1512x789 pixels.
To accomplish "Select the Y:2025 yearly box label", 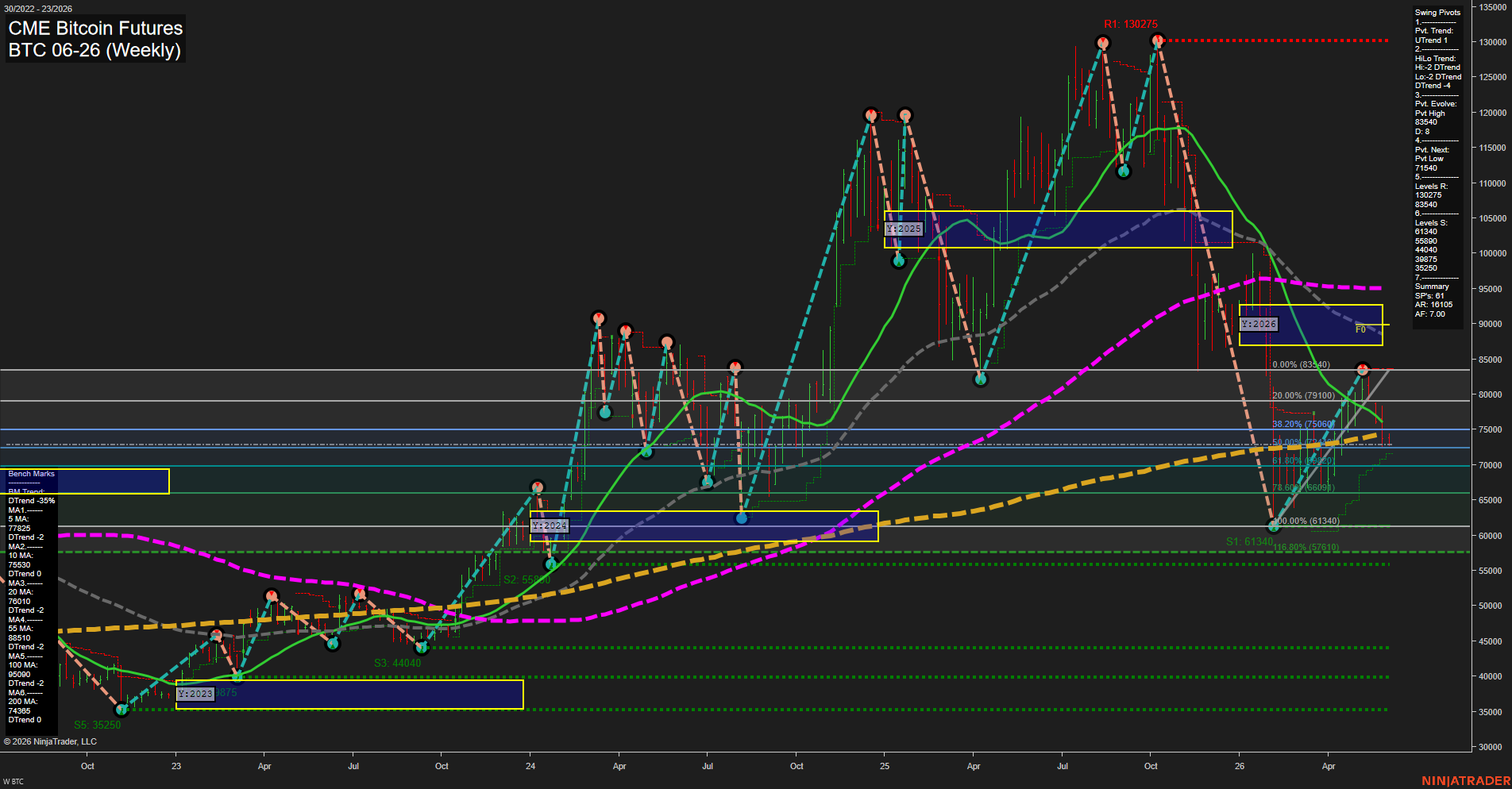I will [x=904, y=229].
